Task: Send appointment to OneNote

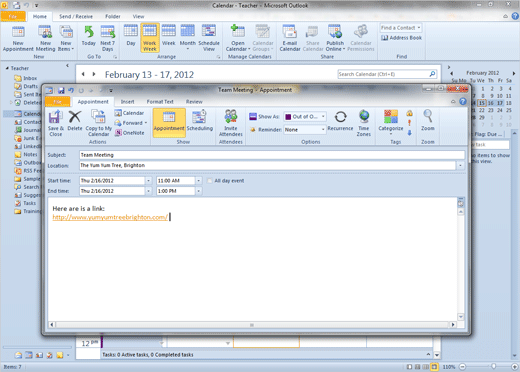Action: tap(130, 133)
